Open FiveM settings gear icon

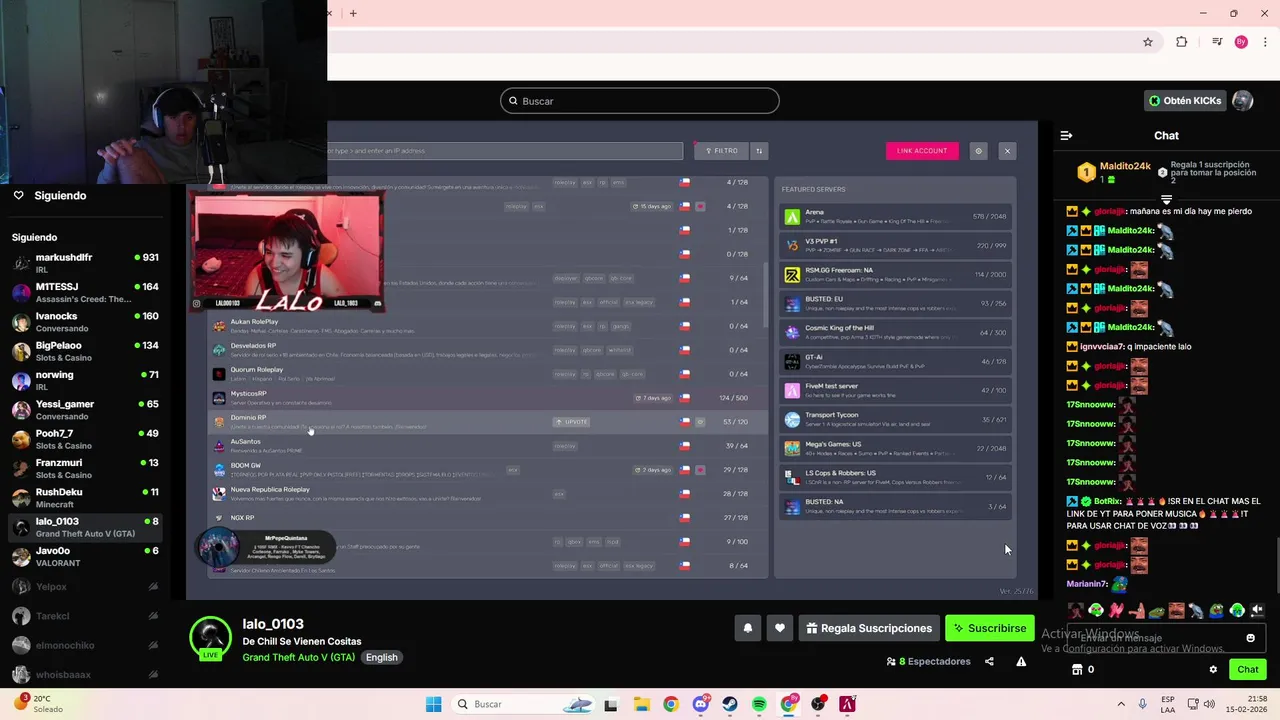(978, 151)
